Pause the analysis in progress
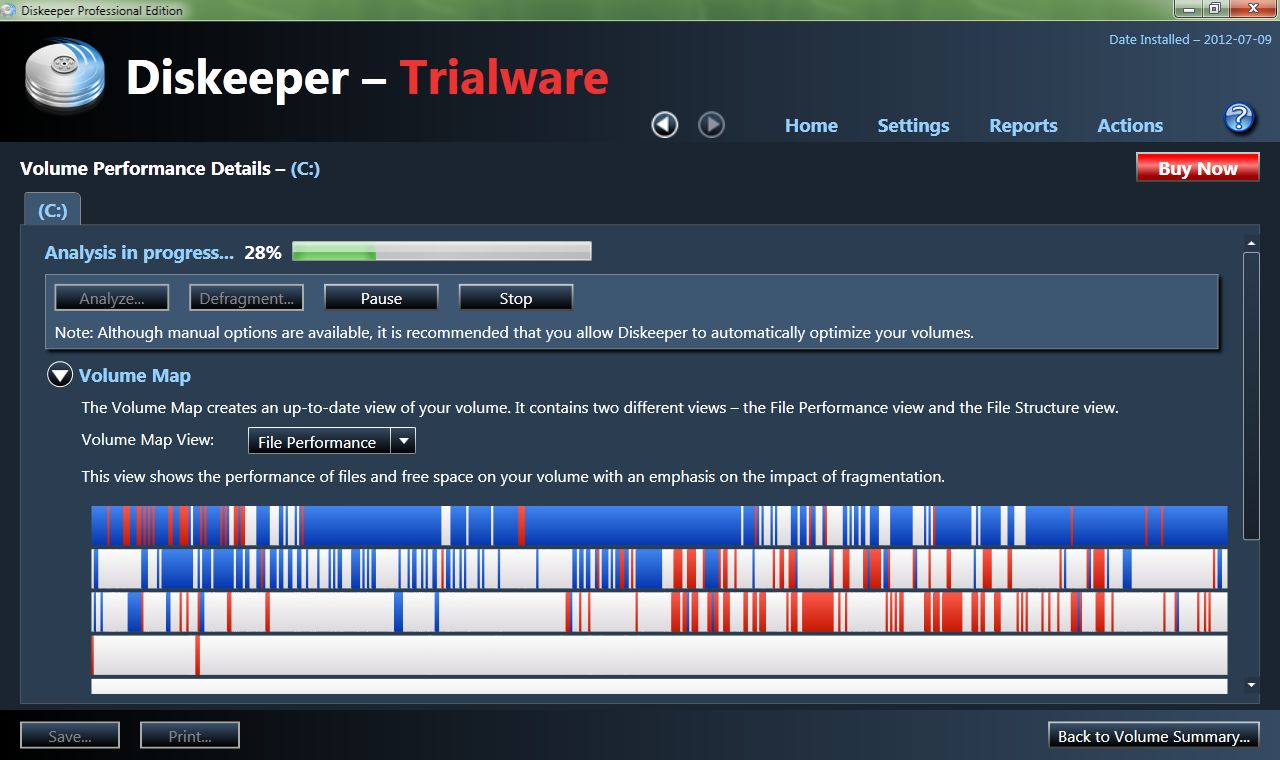 point(381,298)
